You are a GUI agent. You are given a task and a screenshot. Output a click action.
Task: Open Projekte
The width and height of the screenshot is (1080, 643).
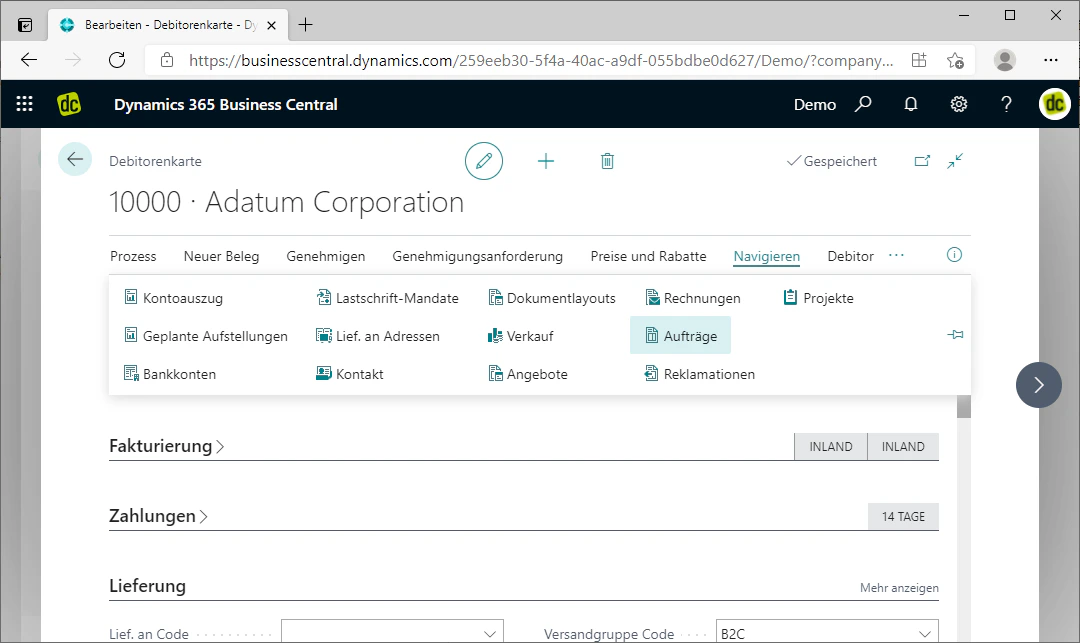point(819,297)
